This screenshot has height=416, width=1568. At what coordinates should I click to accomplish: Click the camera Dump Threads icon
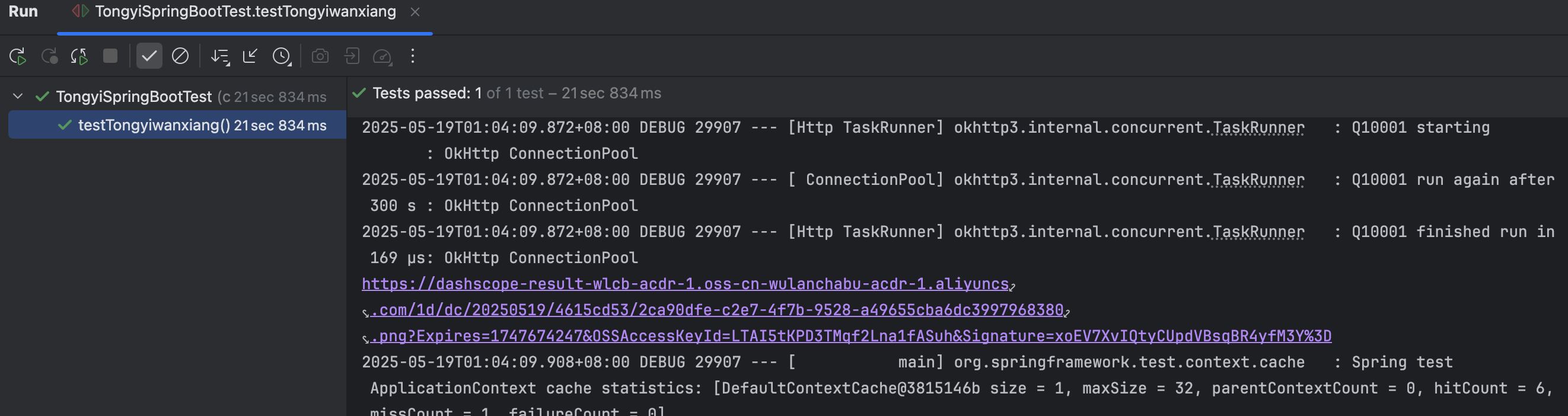coord(320,56)
